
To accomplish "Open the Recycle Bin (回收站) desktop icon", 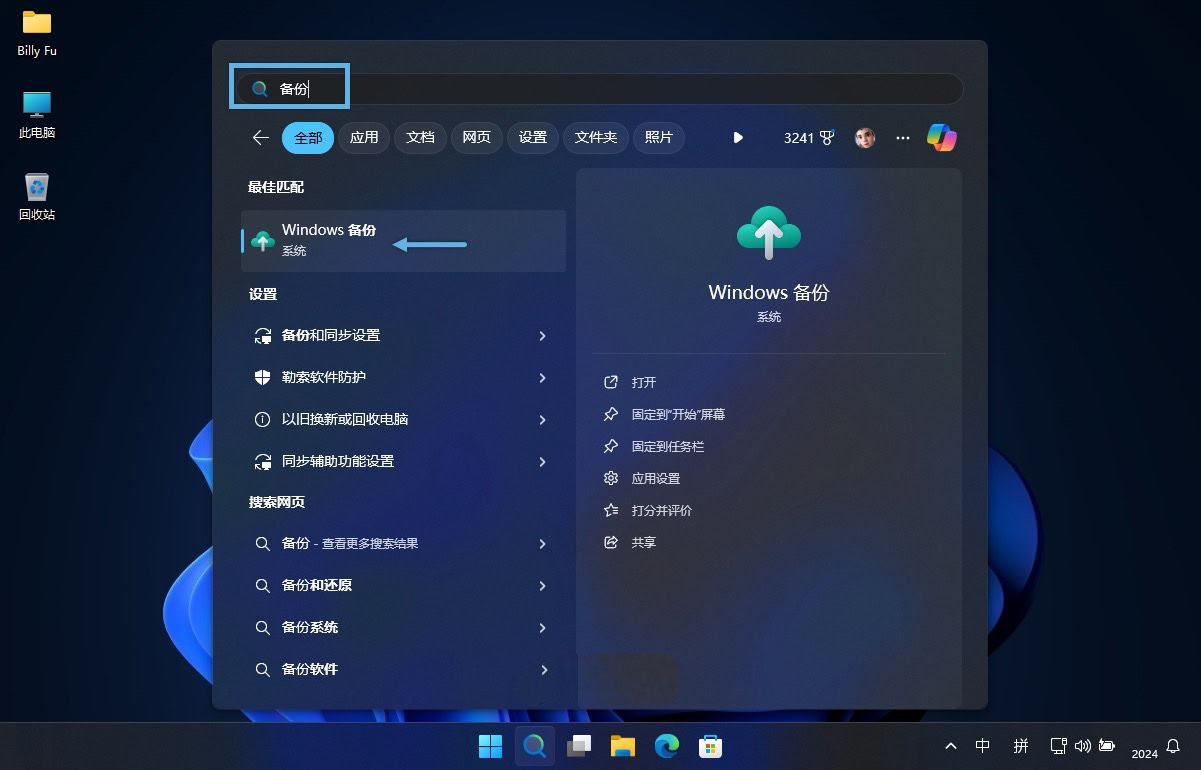I will (37, 195).
